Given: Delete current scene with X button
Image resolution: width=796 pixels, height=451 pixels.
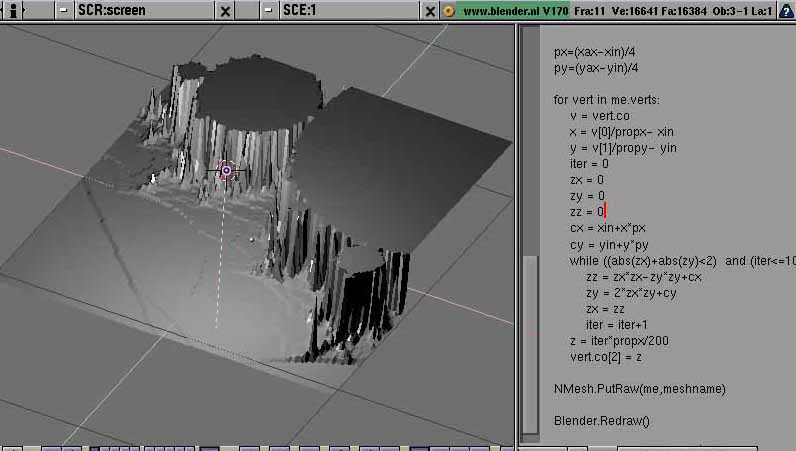Looking at the screenshot, I should (430, 10).
